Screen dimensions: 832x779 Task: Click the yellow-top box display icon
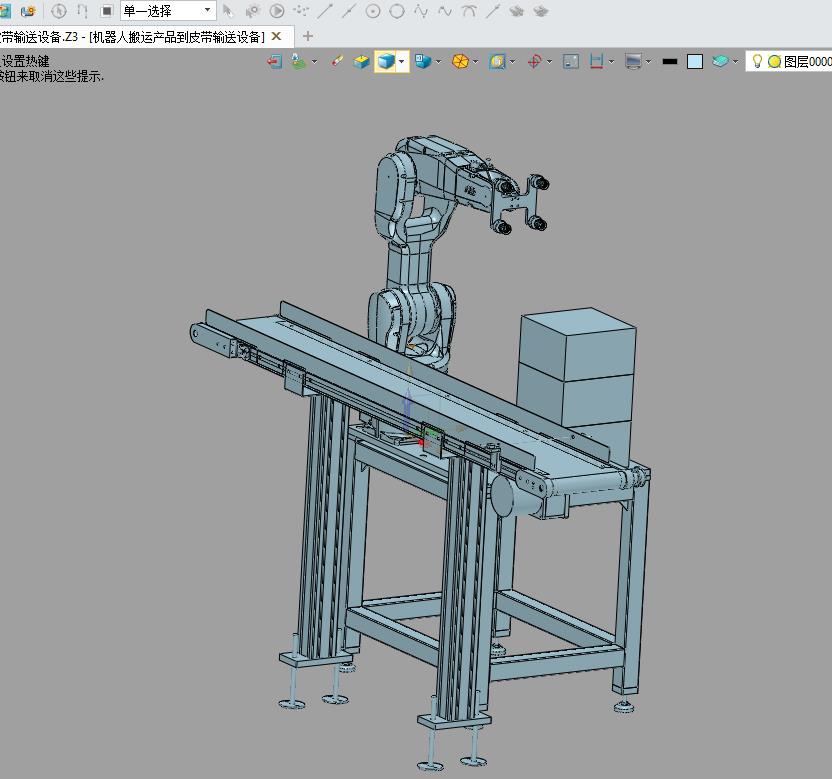coord(361,62)
